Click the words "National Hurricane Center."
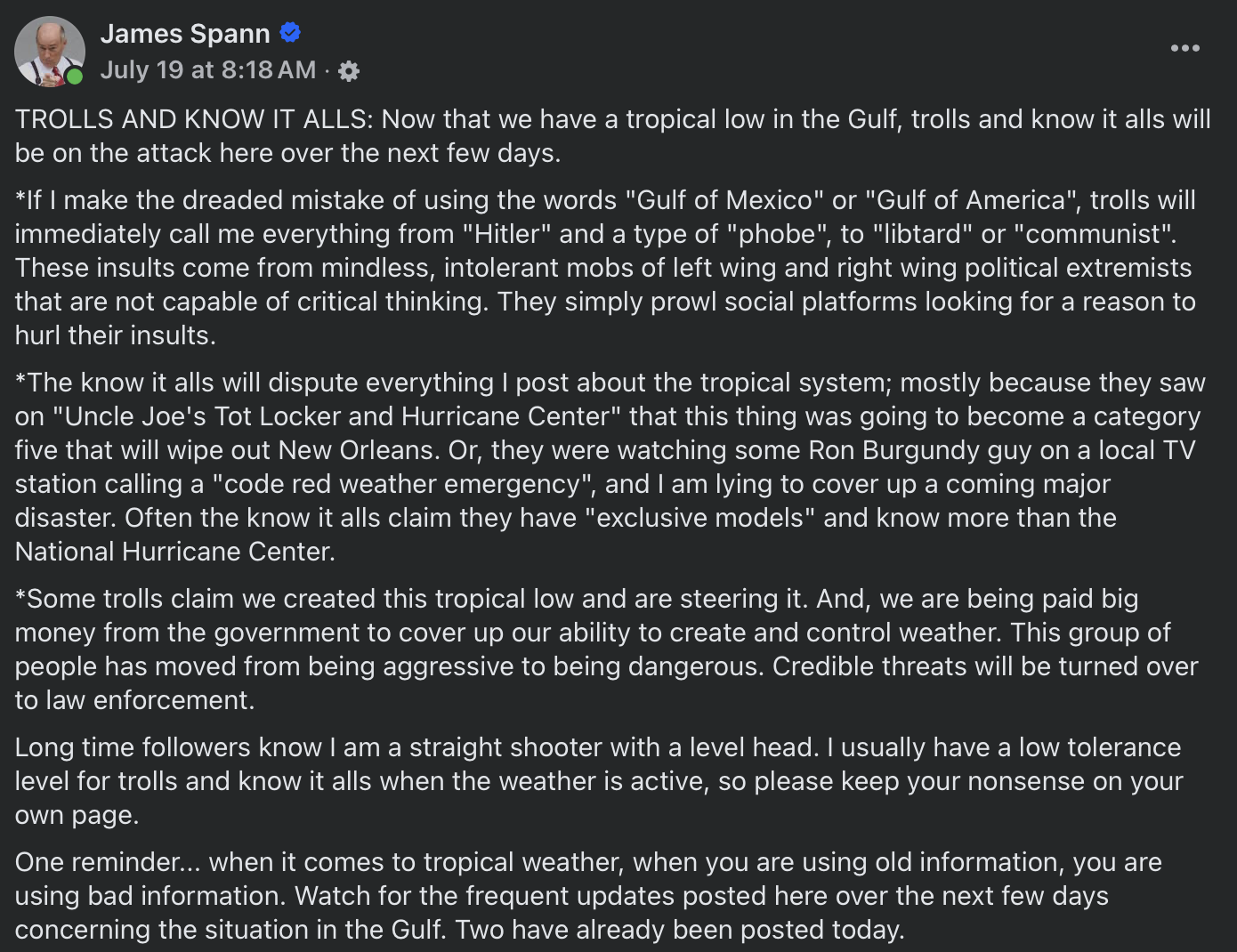This screenshot has width=1237, height=952. (175, 552)
